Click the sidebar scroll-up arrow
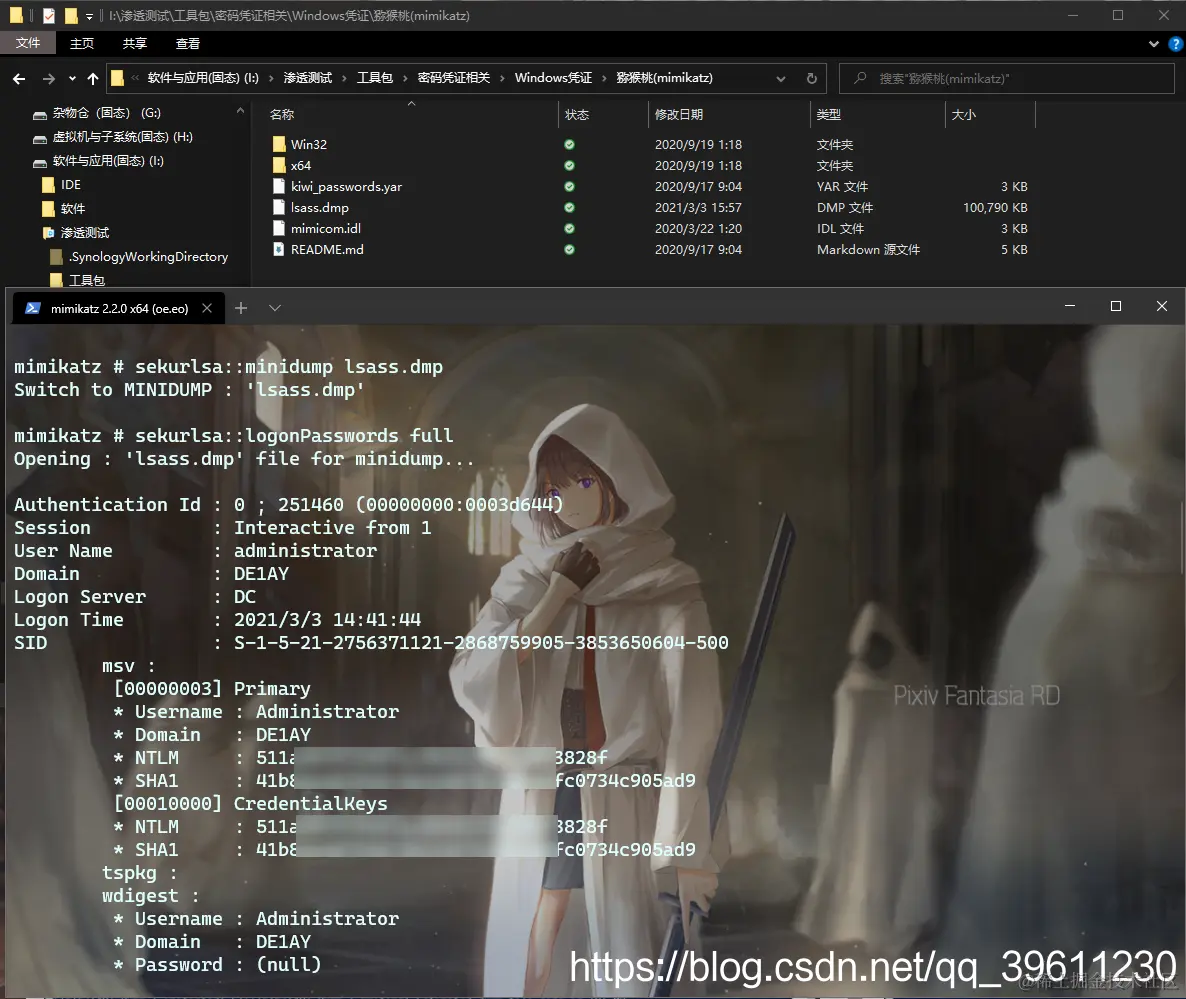Screen dimensions: 1186x999 point(241,110)
